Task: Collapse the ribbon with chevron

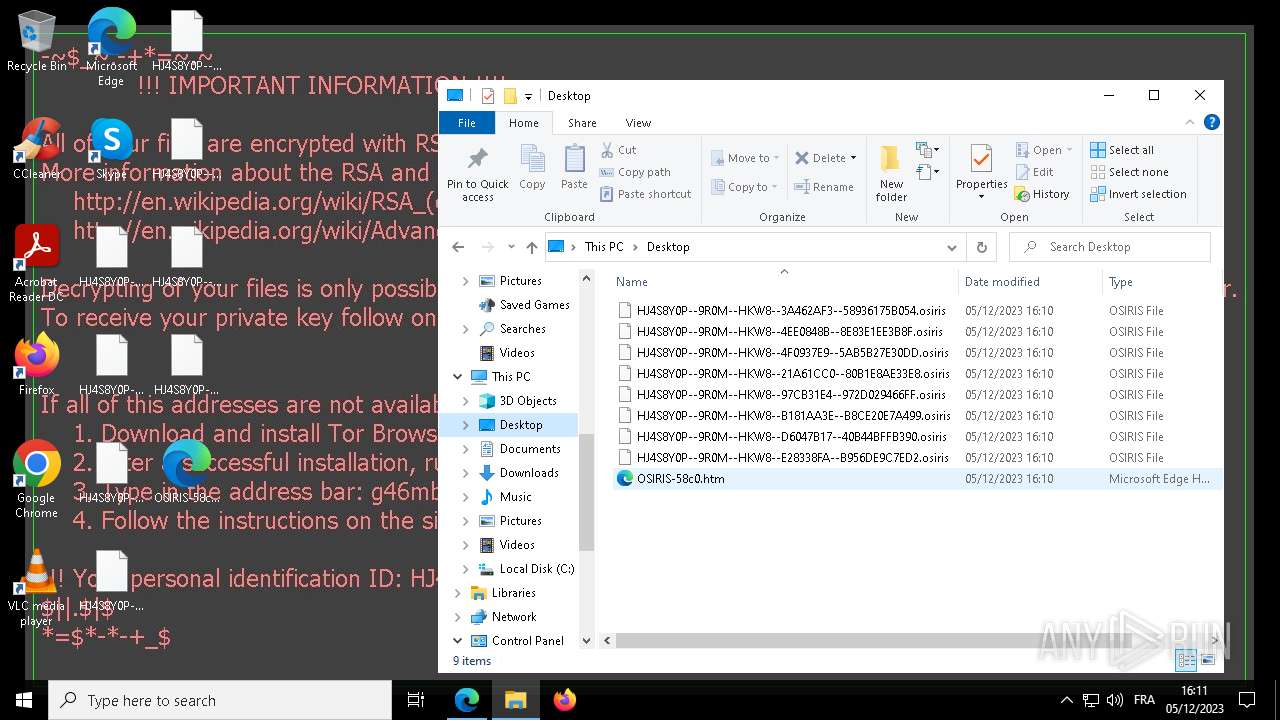Action: (x=1188, y=123)
